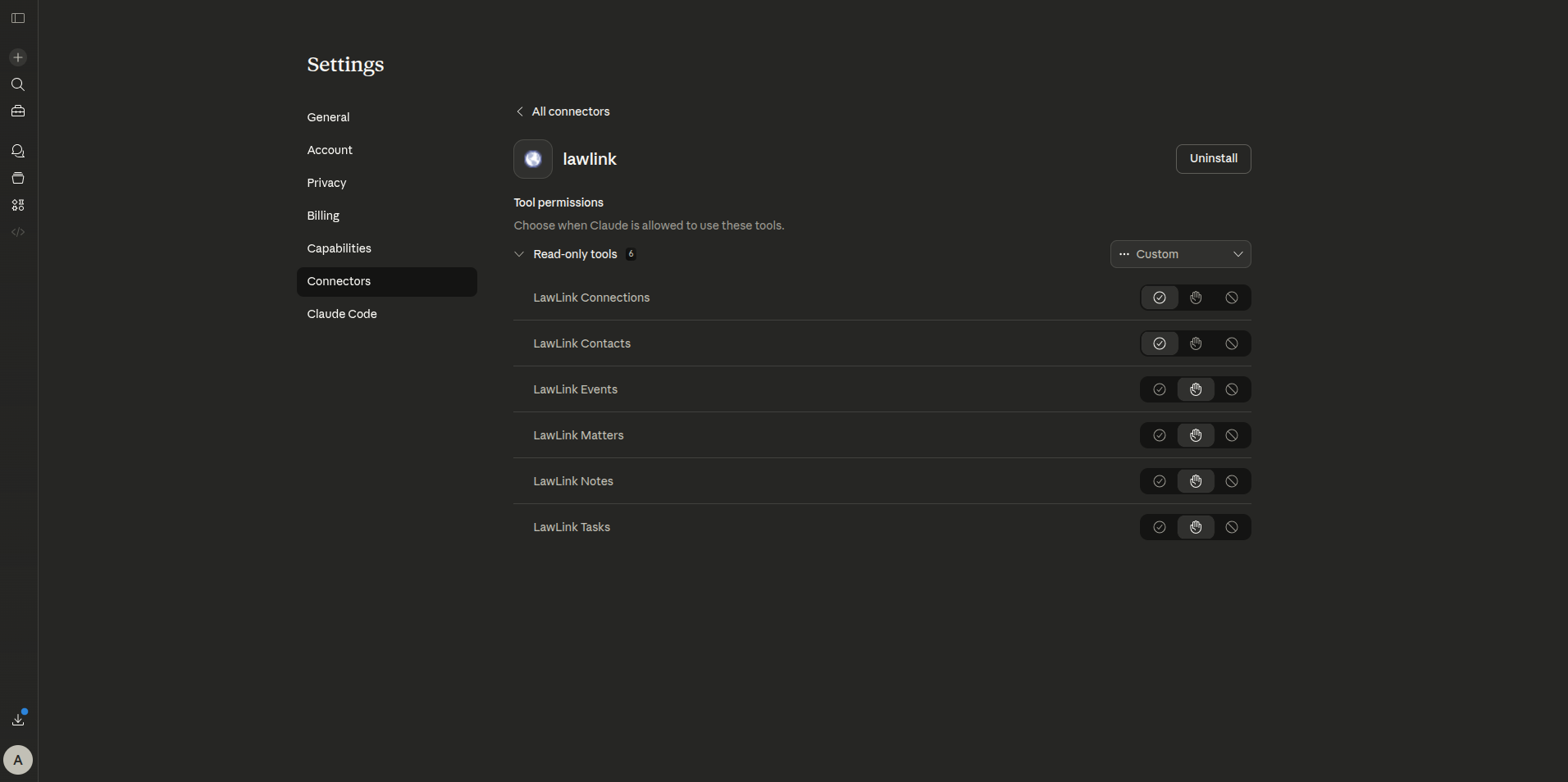Screen dimensions: 1568x782
Task: Click the read-only tools count badge
Action: click(631, 254)
